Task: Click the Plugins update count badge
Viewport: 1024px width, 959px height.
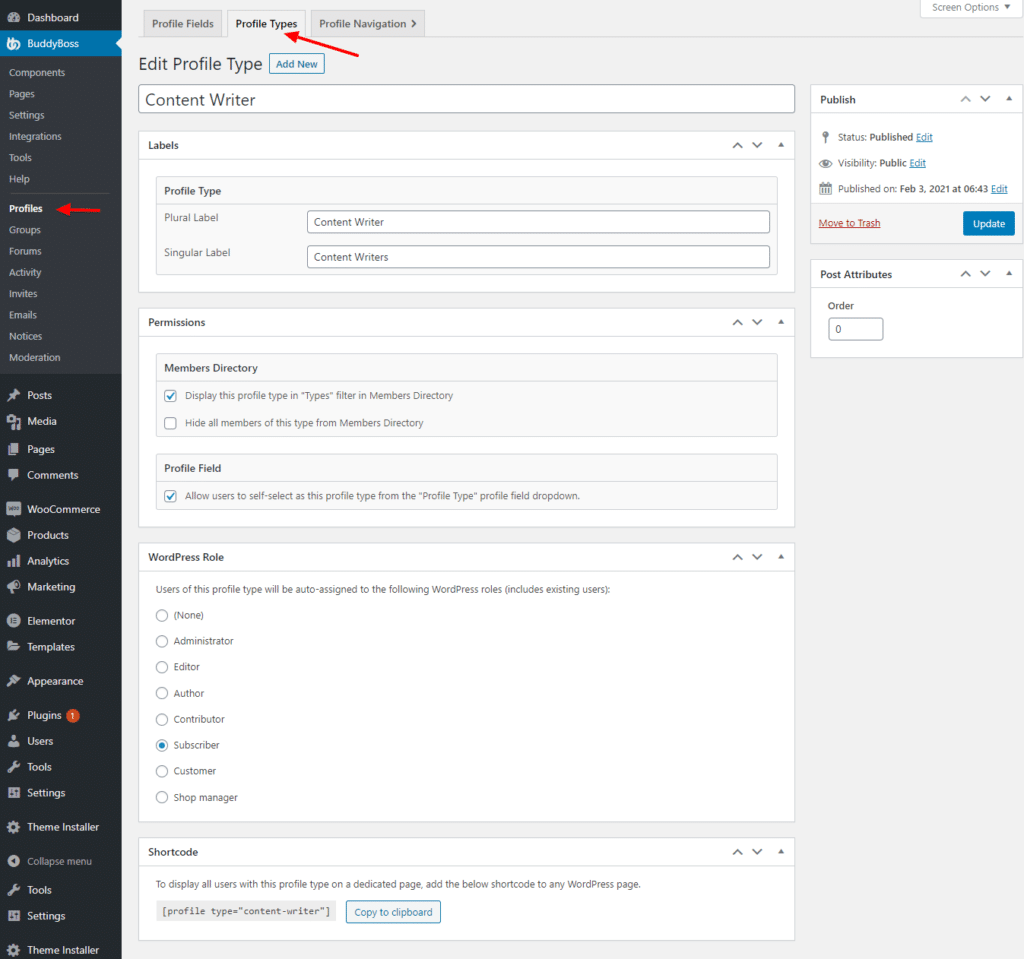Action: point(72,715)
